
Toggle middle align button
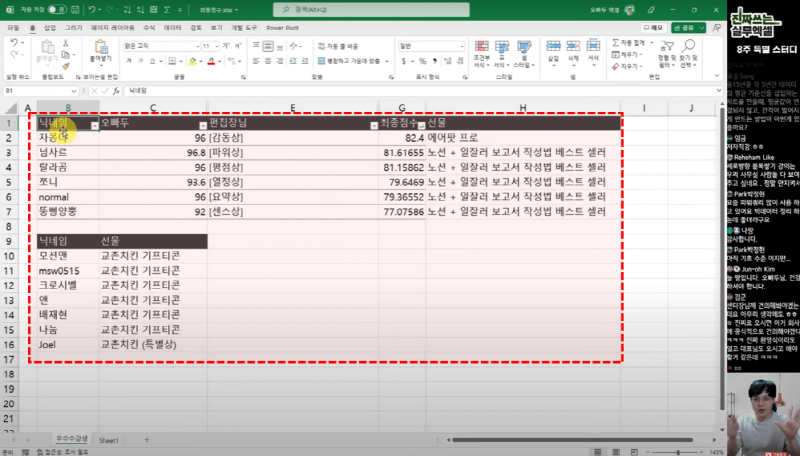[268, 46]
